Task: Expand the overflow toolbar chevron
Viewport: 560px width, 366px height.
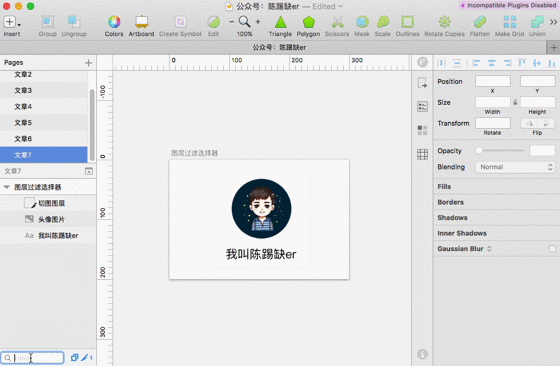Action: (x=553, y=22)
